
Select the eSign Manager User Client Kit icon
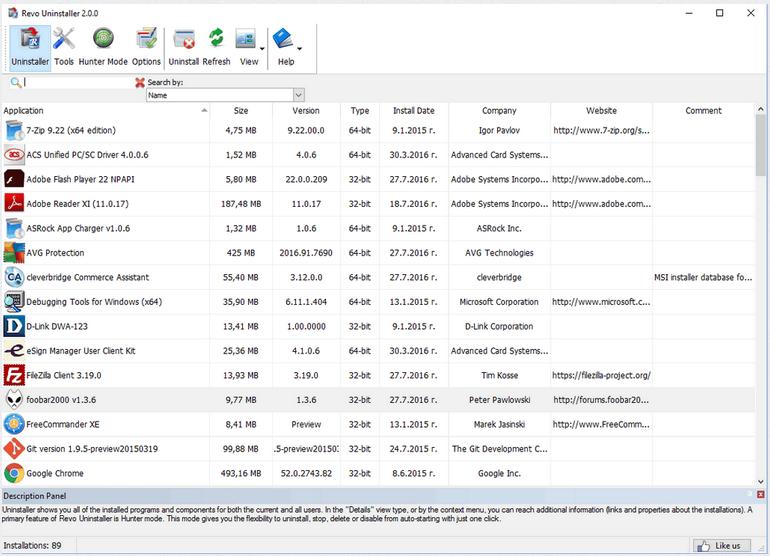(x=14, y=351)
